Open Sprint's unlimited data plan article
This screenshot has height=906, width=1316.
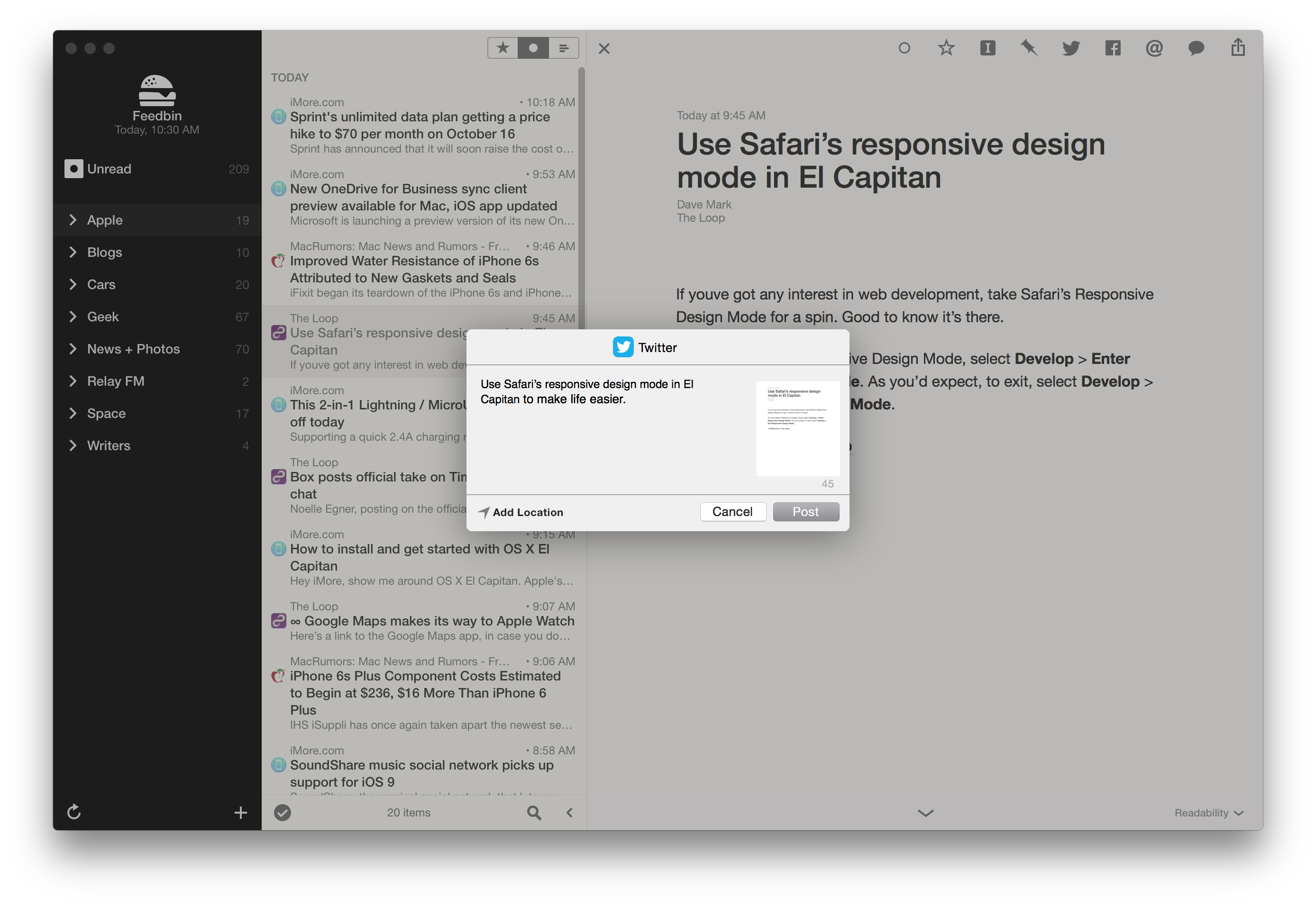click(423, 126)
